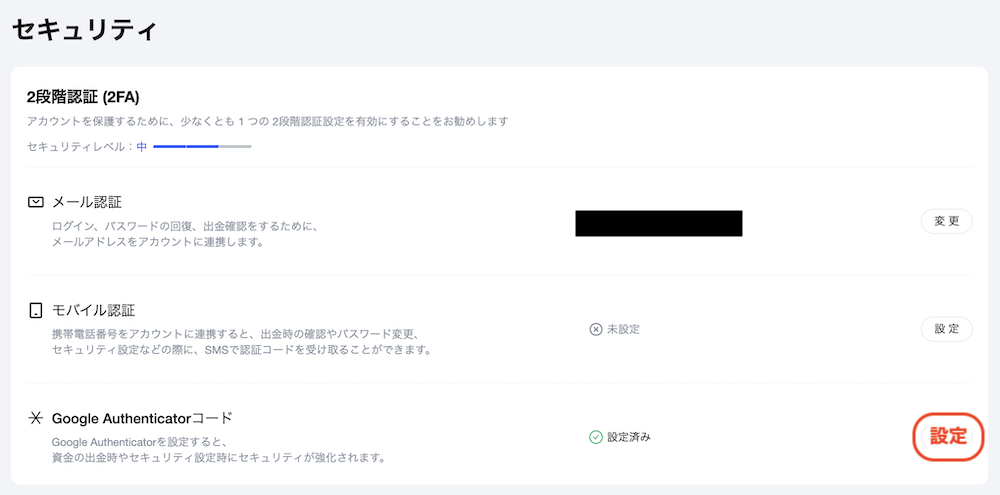
Task: Click the line ログイン、パスワードの回復、出金確認をするために
Action: (x=184, y=226)
